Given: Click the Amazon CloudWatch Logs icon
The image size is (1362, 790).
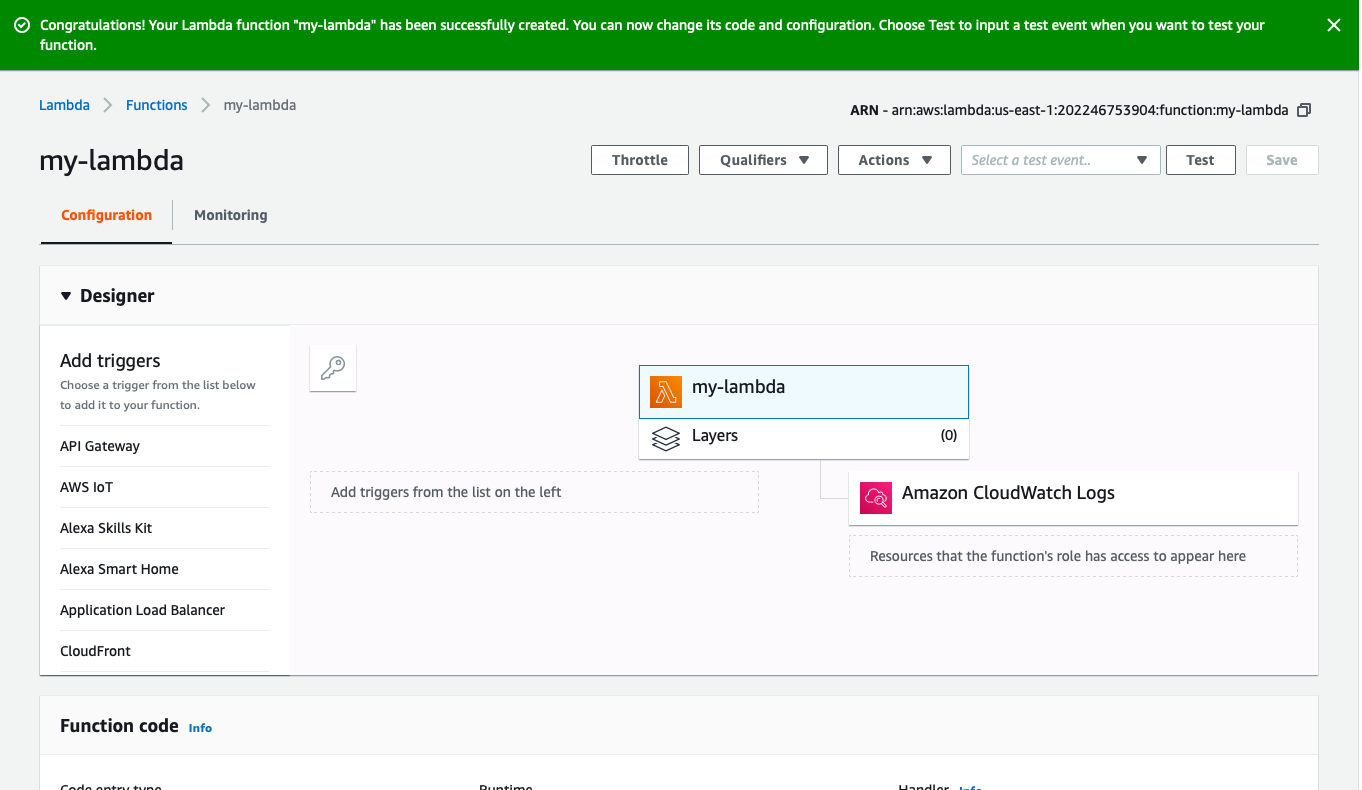Looking at the screenshot, I should point(876,497).
